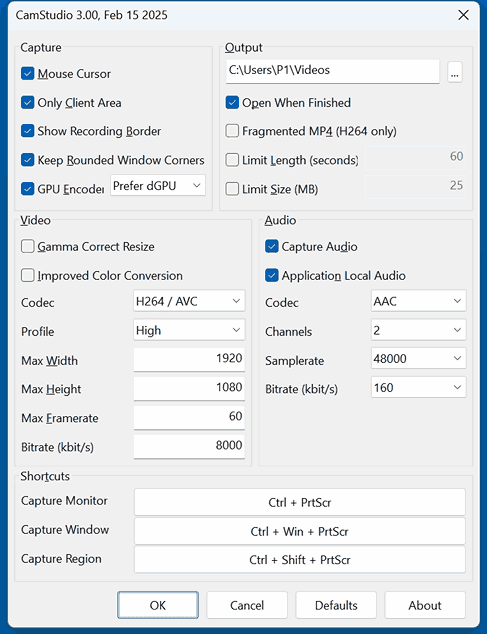Screen dimensions: 487x634
Task: Expand the Profile High dropdown
Action: 189,330
